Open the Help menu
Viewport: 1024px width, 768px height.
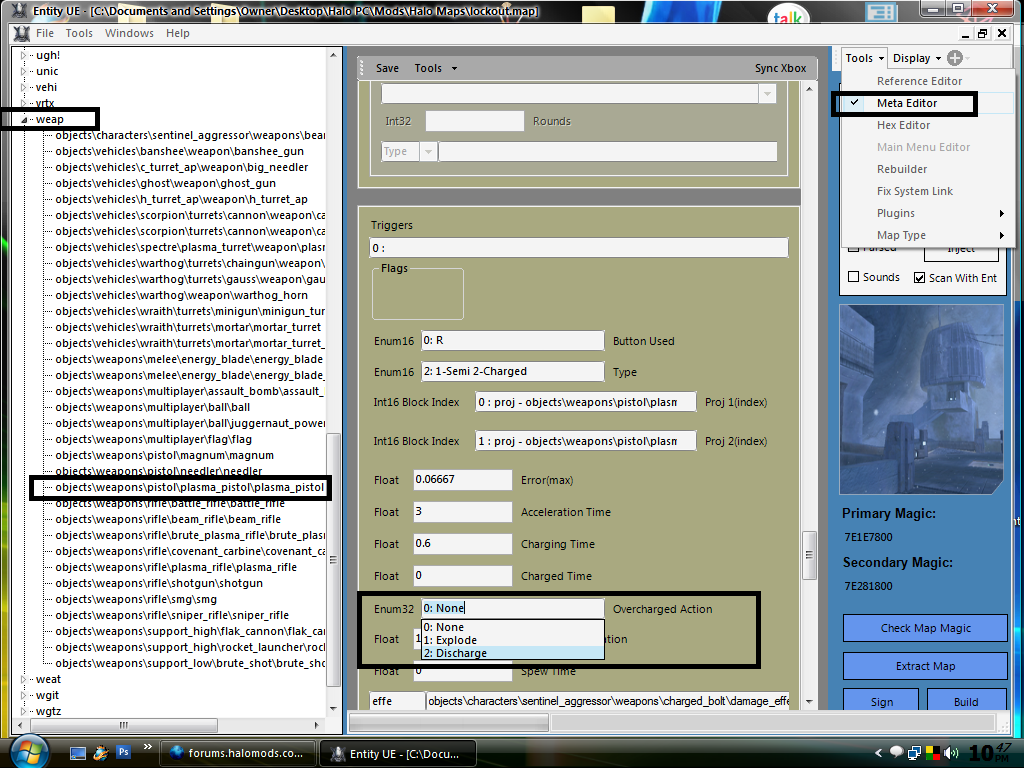point(178,33)
